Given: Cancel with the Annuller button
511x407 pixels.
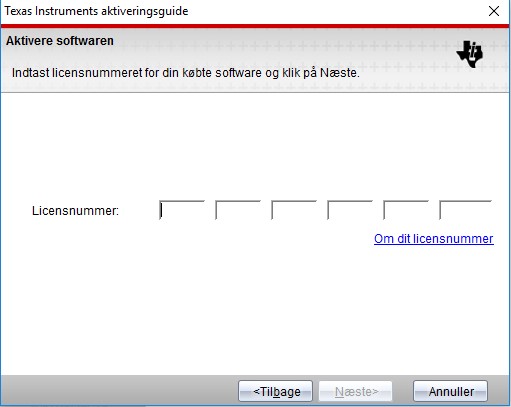Looking at the screenshot, I should pos(450,391).
